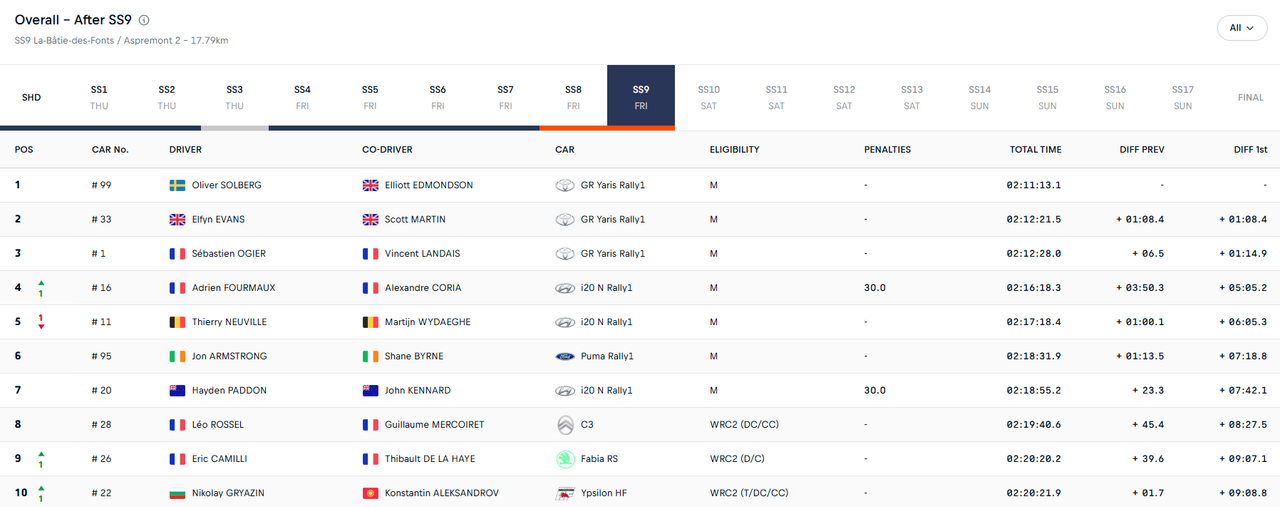Click the Lancia logo beside Ypsilon HF
Screen dimensions: 1280x507
pyautogui.click(x=565, y=493)
